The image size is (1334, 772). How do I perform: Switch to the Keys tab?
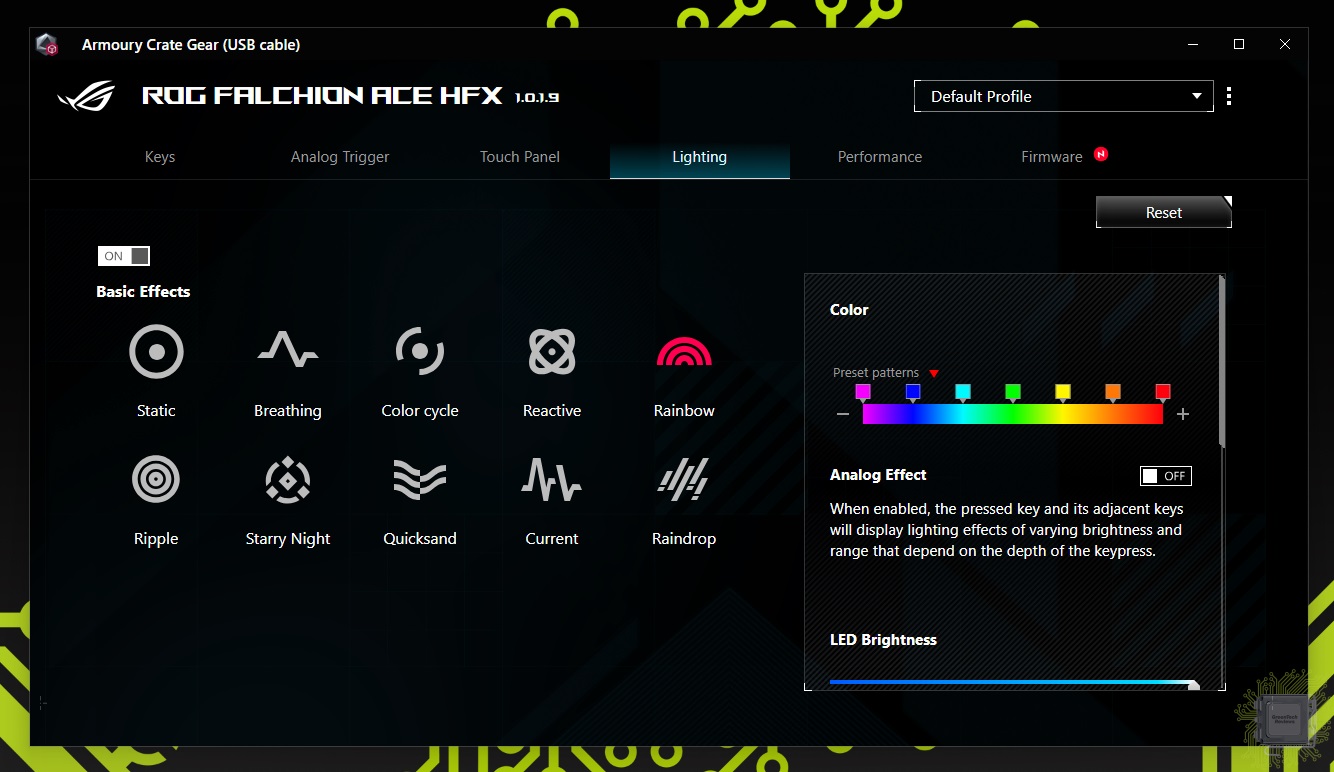point(160,157)
